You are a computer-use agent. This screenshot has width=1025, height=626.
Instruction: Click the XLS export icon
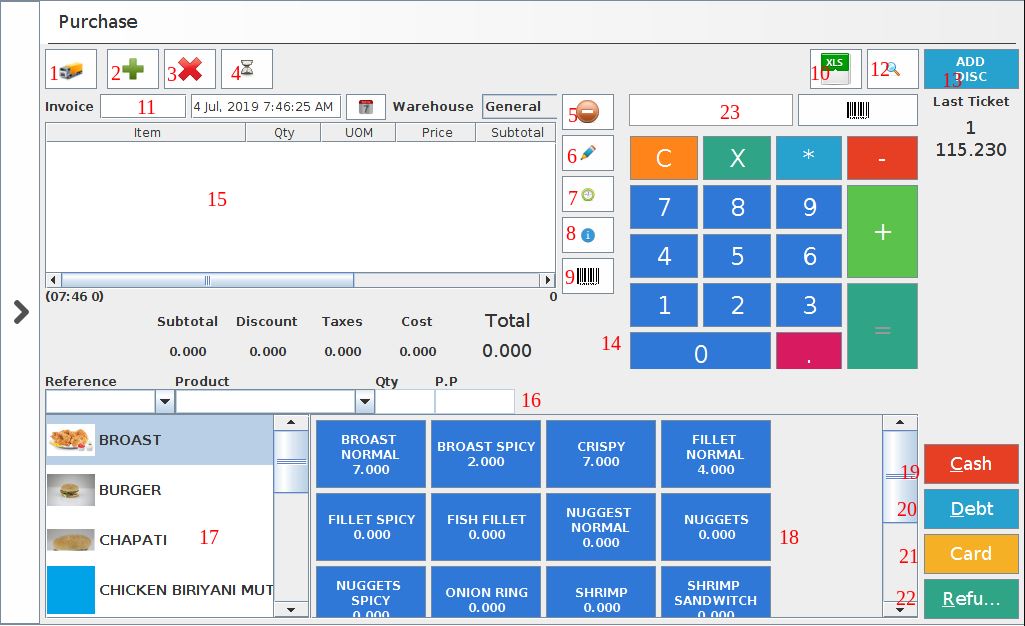click(x=835, y=69)
